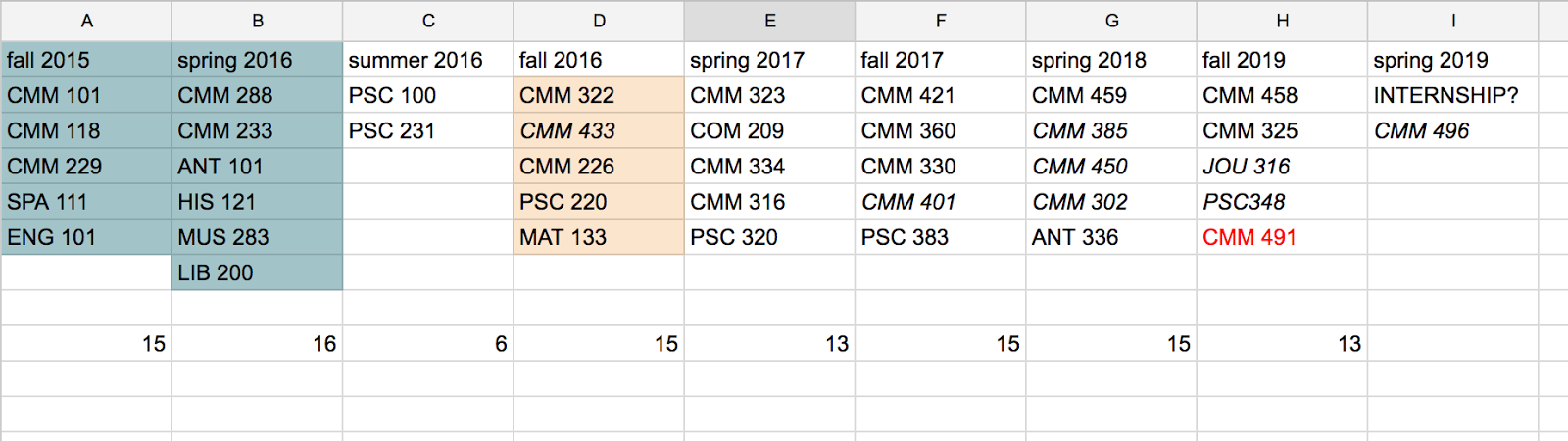Select the fall 2015 heading cell

tap(86, 60)
